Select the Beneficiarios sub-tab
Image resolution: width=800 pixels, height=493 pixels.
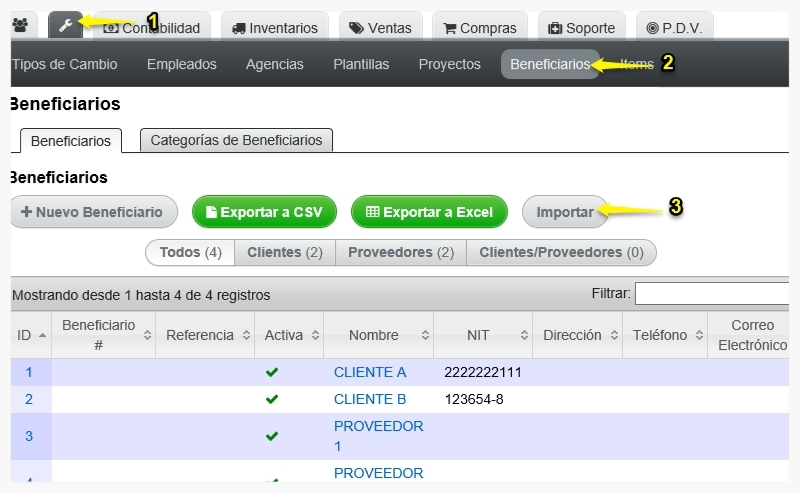(x=71, y=141)
